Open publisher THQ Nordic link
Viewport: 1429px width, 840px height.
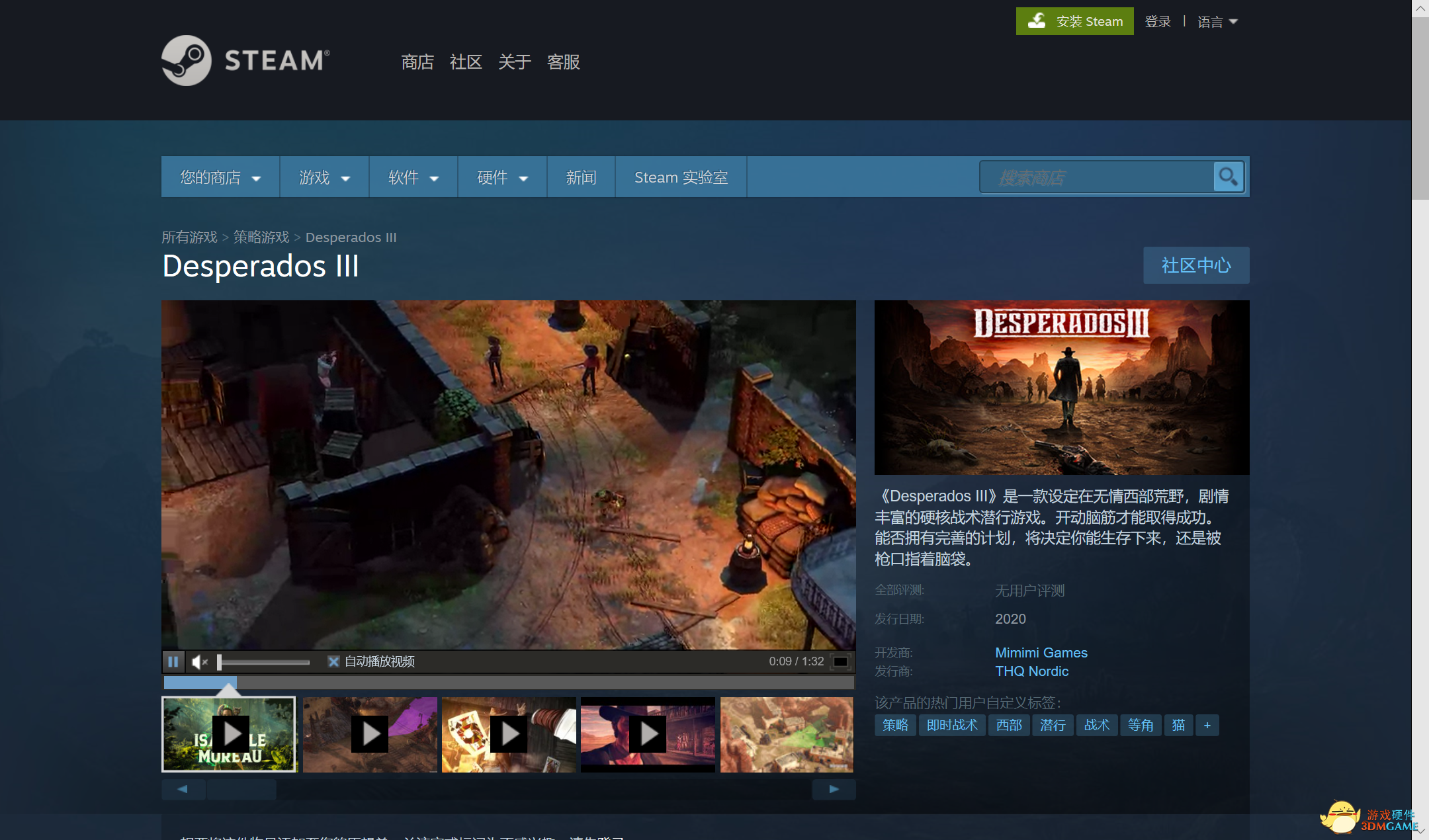pyautogui.click(x=1032, y=671)
